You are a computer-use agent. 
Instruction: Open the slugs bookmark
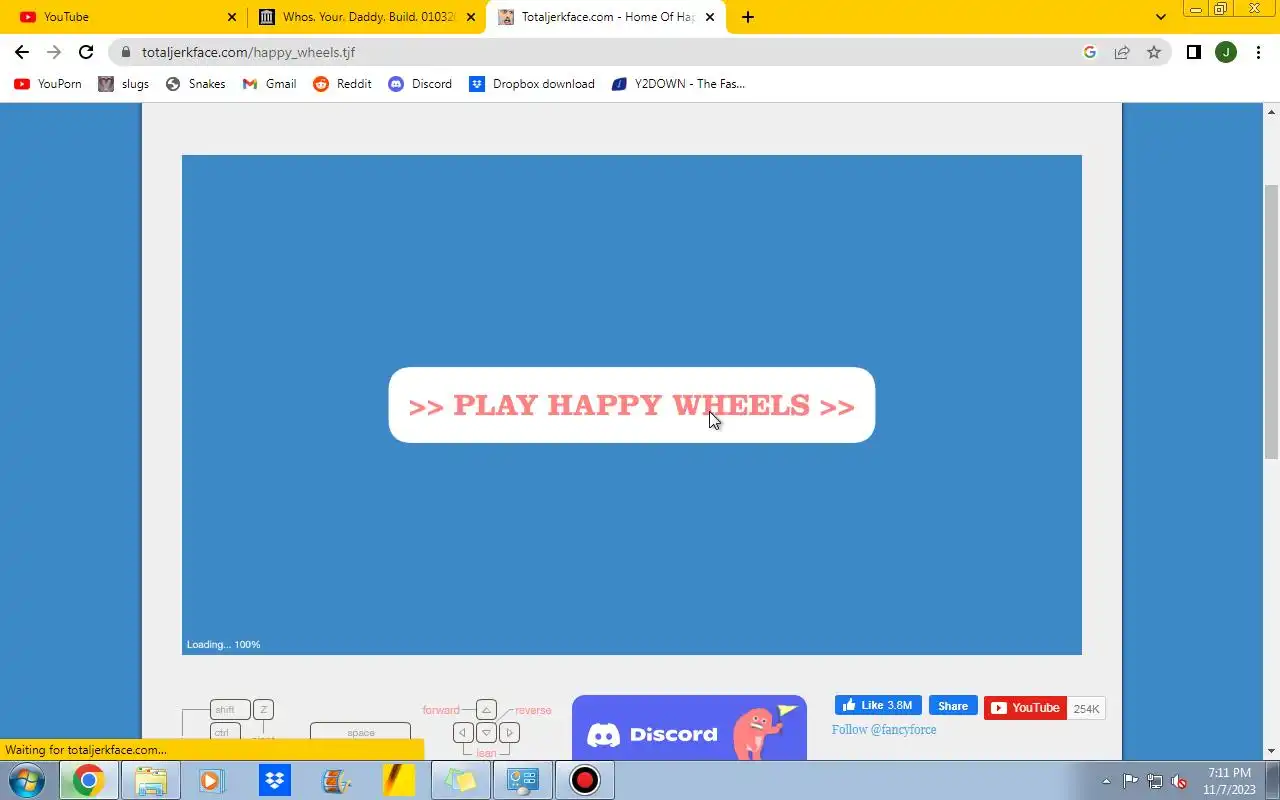124,84
